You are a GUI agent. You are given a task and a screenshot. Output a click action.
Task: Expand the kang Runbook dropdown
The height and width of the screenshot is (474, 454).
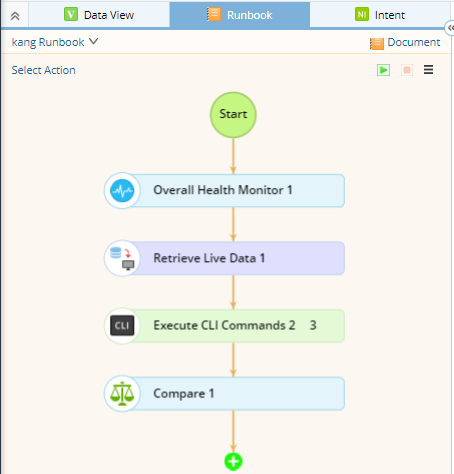click(94, 41)
